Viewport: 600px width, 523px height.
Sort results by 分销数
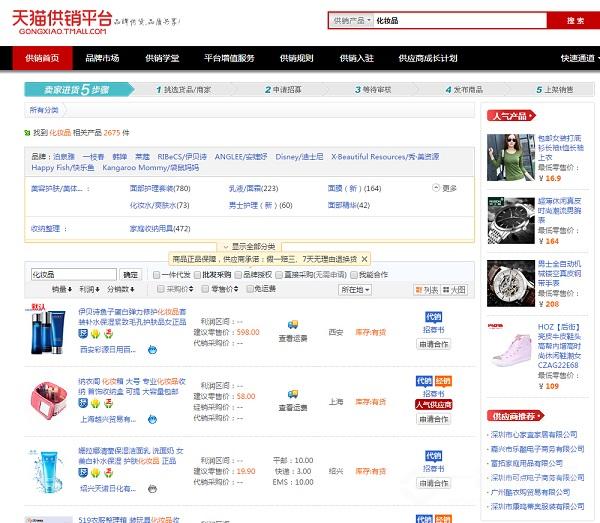(121, 289)
